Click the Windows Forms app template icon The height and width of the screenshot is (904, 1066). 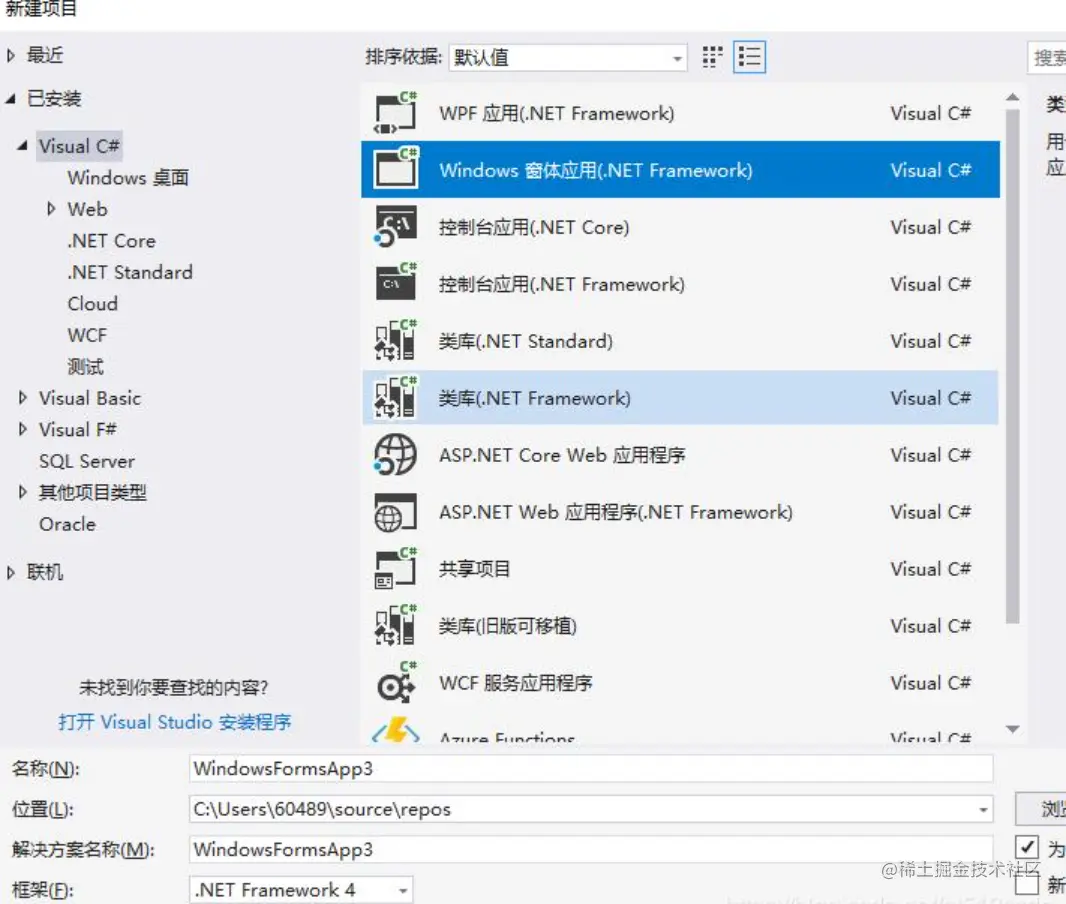coord(396,170)
